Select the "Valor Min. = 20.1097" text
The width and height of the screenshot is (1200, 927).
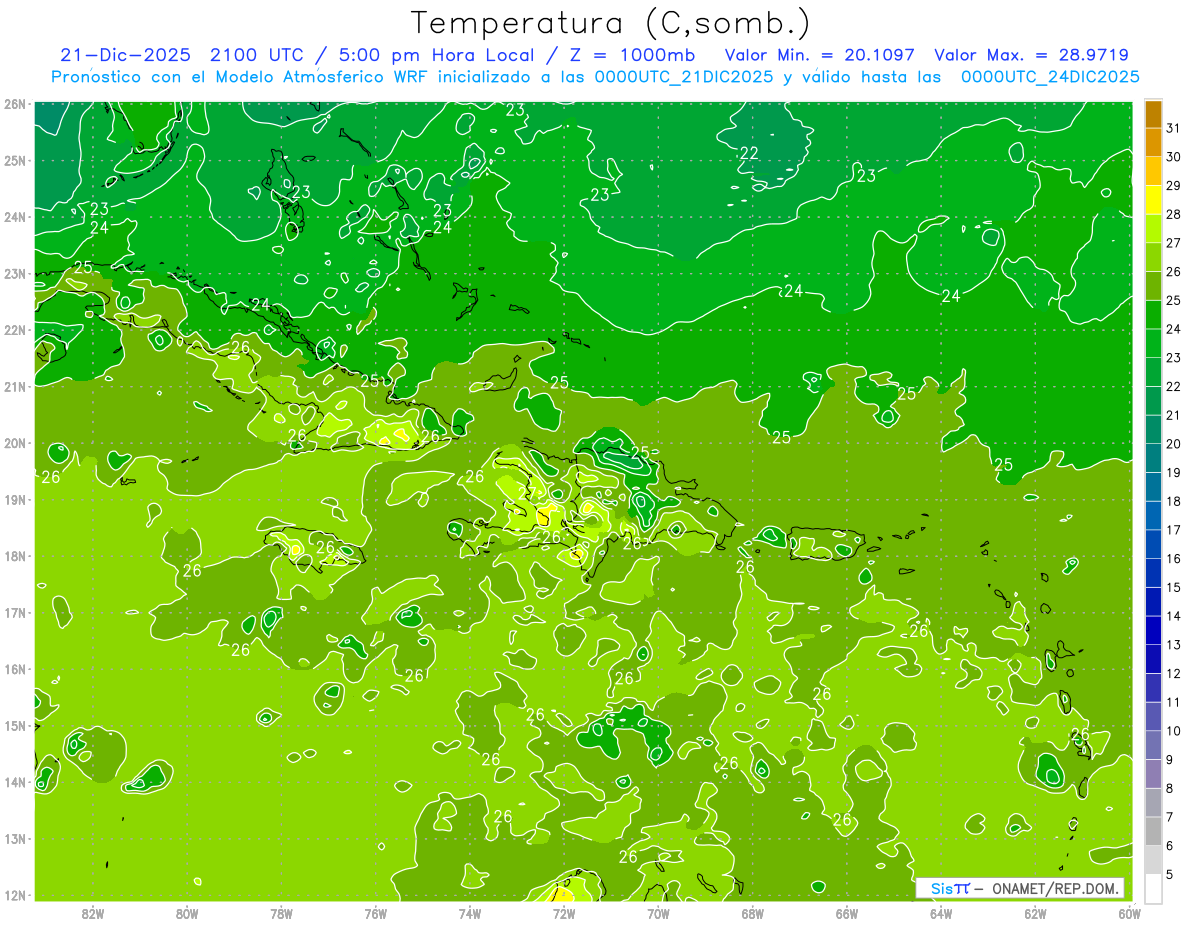819,55
